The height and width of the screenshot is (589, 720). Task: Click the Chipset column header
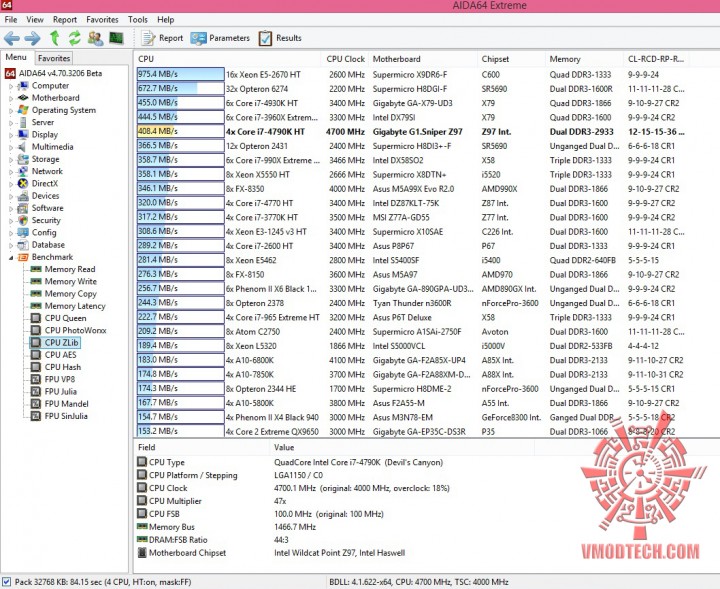pyautogui.click(x=511, y=59)
